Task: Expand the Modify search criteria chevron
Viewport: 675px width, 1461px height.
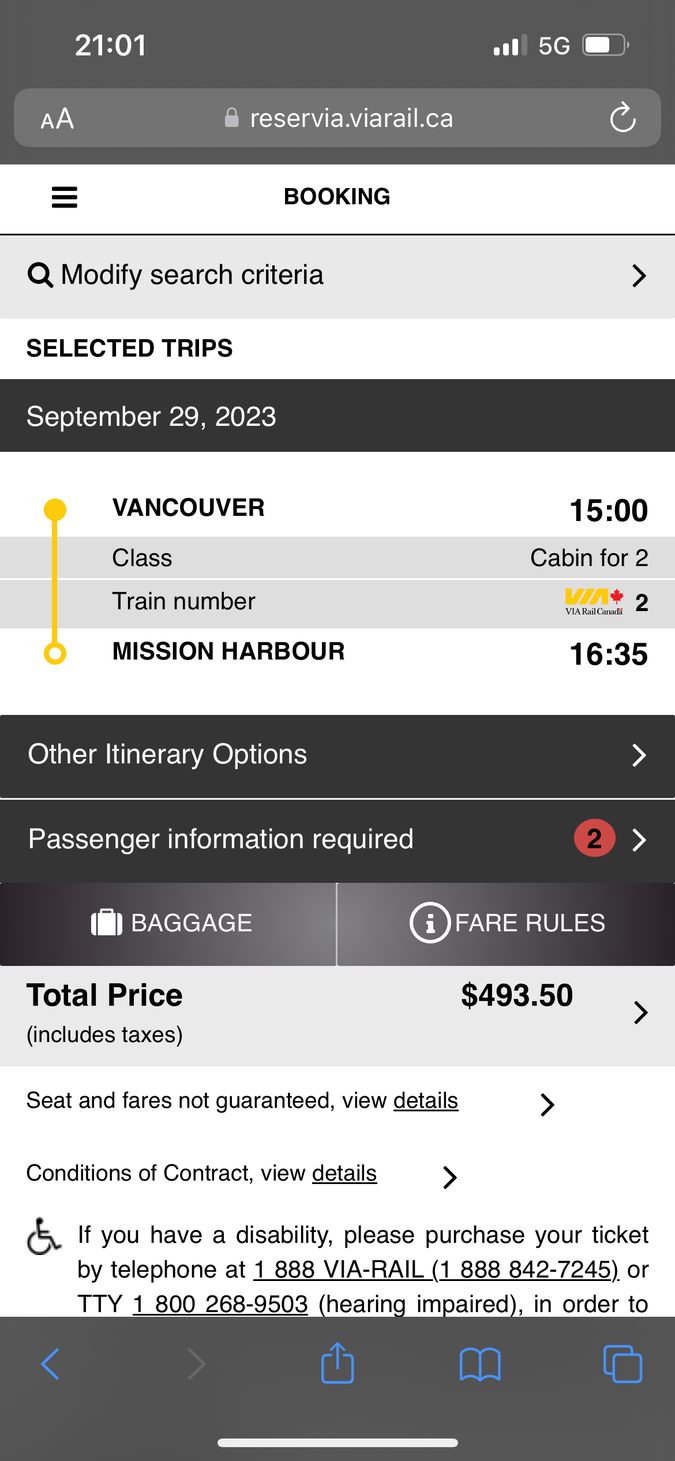Action: 639,276
